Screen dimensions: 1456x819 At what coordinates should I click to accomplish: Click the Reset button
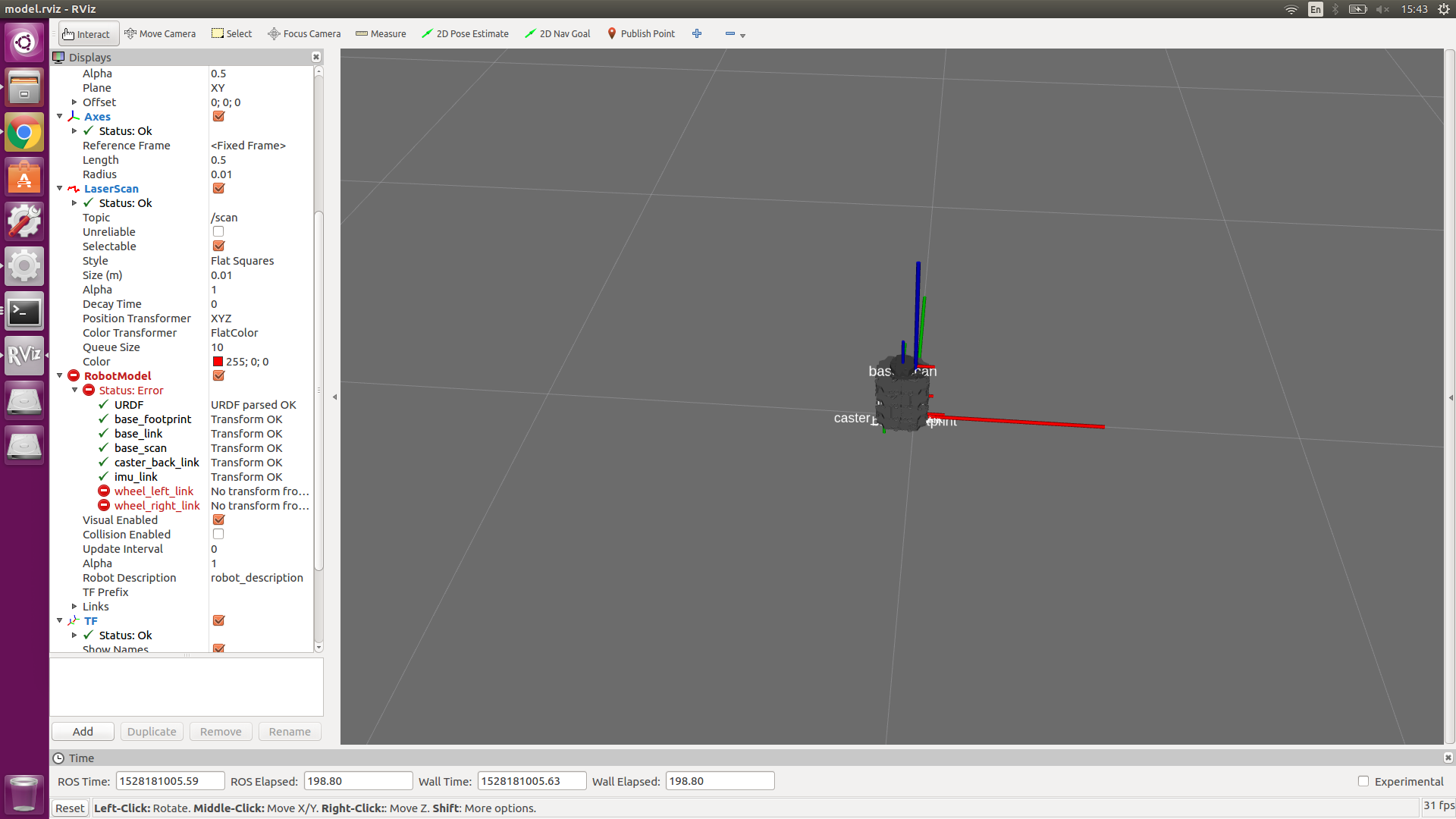point(70,808)
